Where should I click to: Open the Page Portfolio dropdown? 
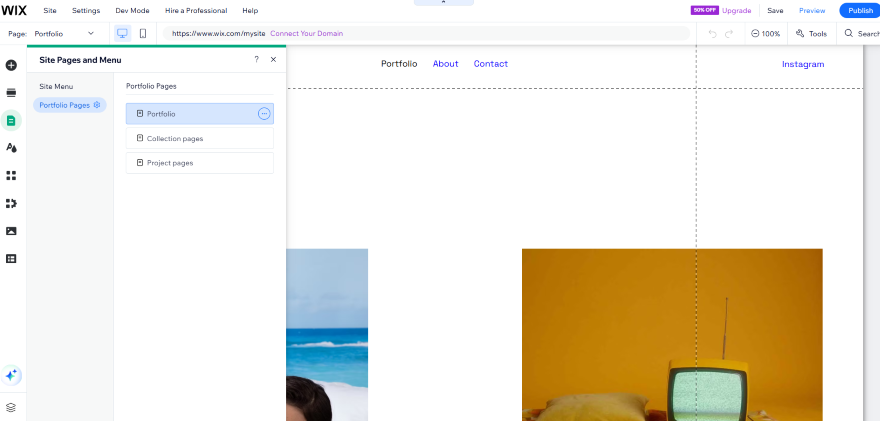point(65,34)
